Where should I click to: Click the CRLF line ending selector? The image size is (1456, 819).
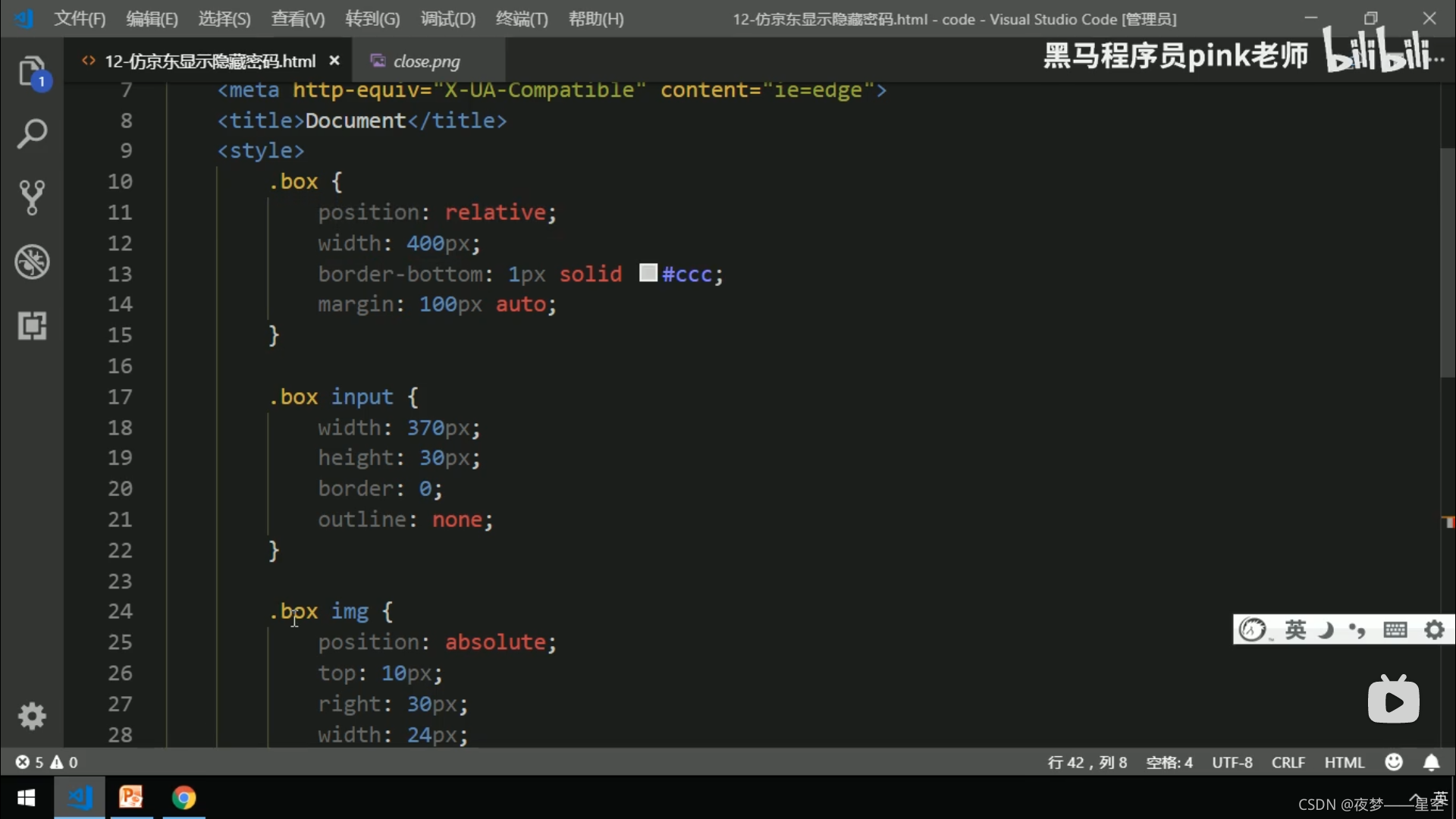click(1288, 762)
